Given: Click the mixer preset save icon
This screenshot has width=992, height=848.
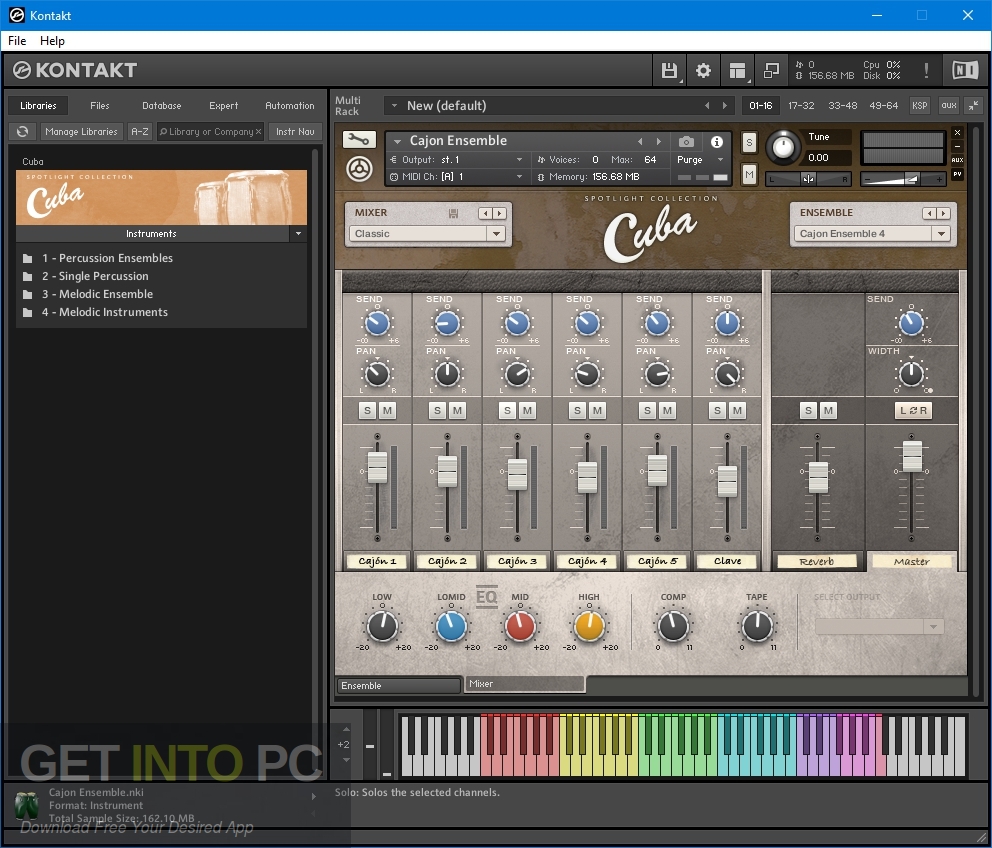Looking at the screenshot, I should pos(454,213).
